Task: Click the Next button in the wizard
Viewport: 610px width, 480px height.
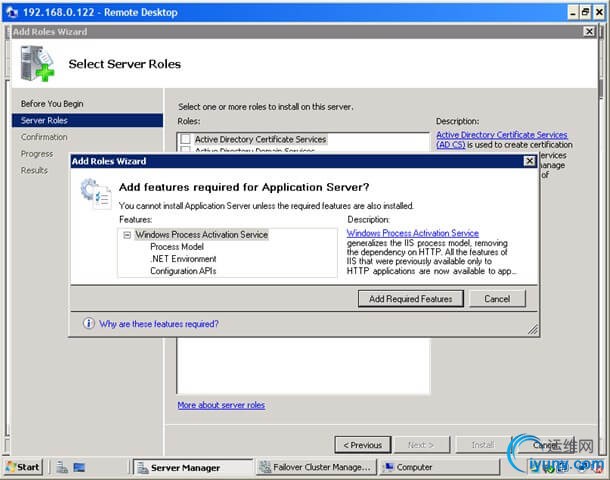Action: coord(422,445)
